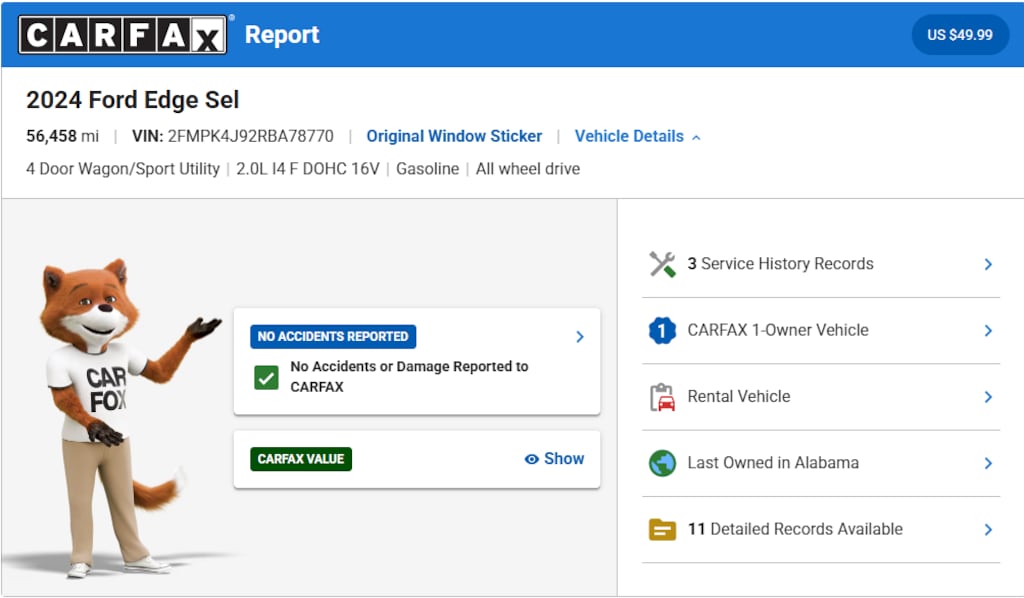The image size is (1024, 598).
Task: Click the NO ACCIDENTS REPORTED blue badge
Action: click(x=333, y=336)
